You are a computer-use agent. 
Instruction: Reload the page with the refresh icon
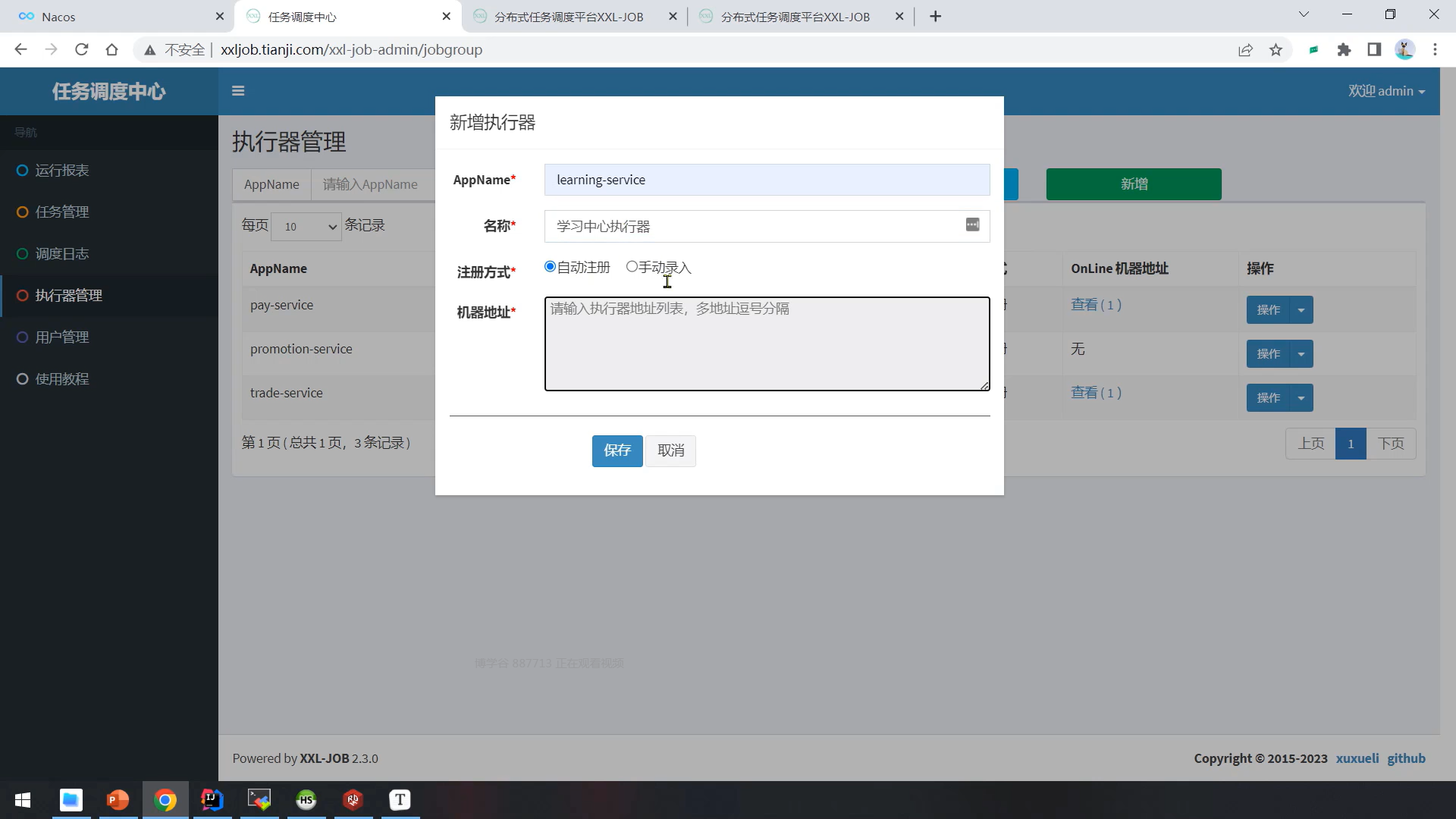pyautogui.click(x=82, y=50)
